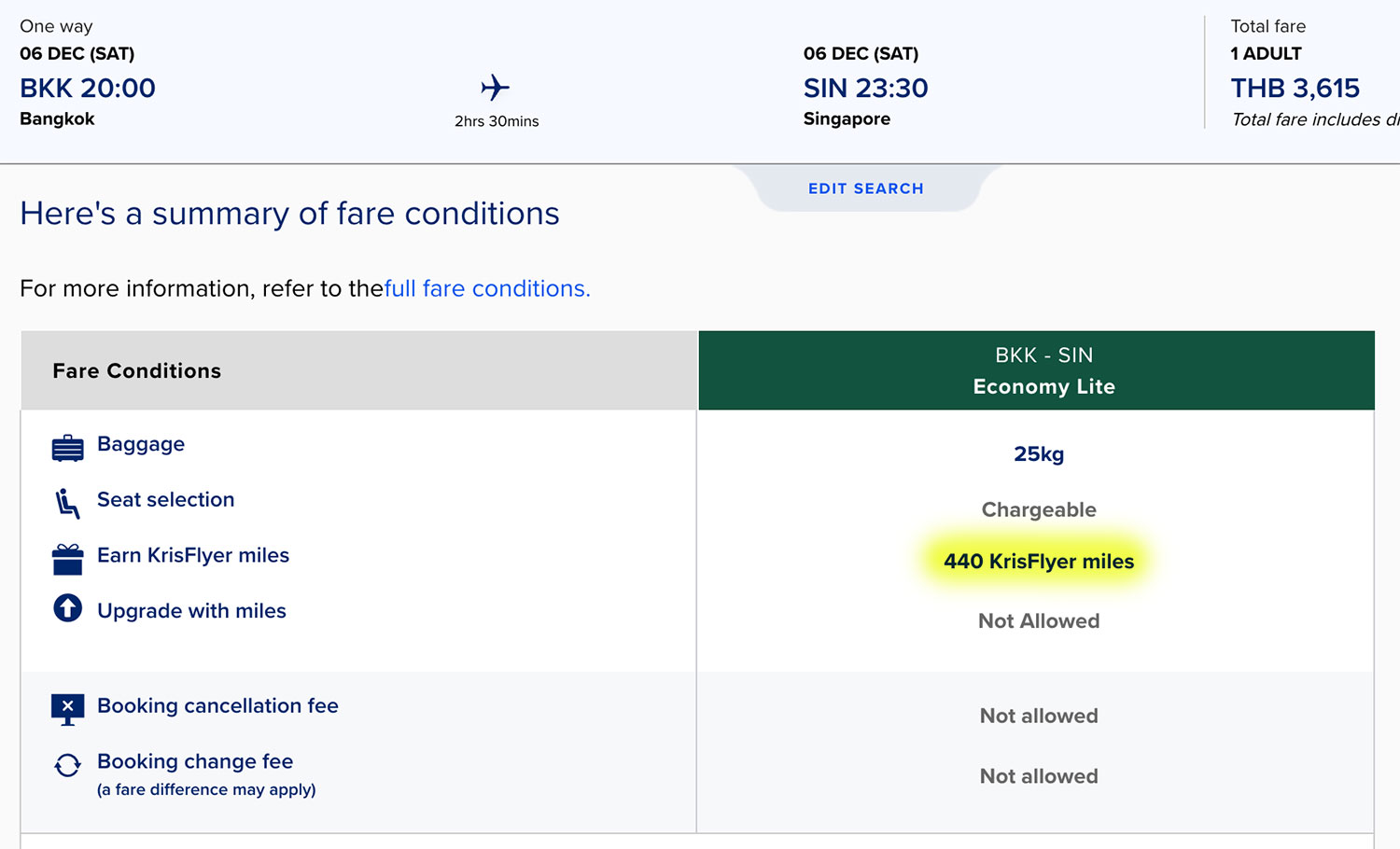Click the THB 3,615 total fare
The width and height of the screenshot is (1400, 849).
pyautogui.click(x=1295, y=88)
